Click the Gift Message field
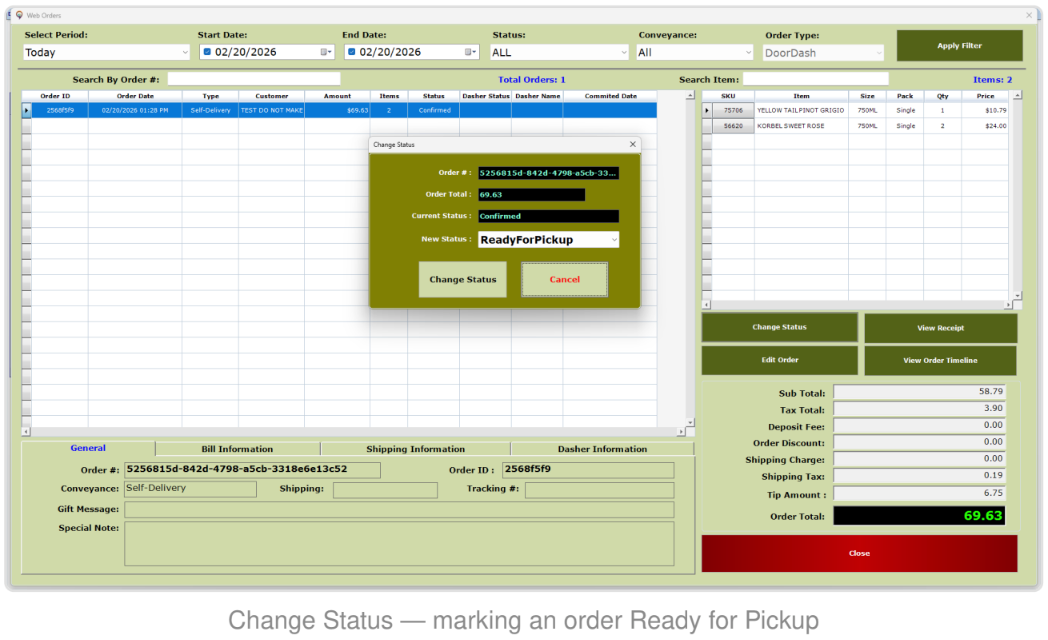1048x640 pixels. (399, 510)
